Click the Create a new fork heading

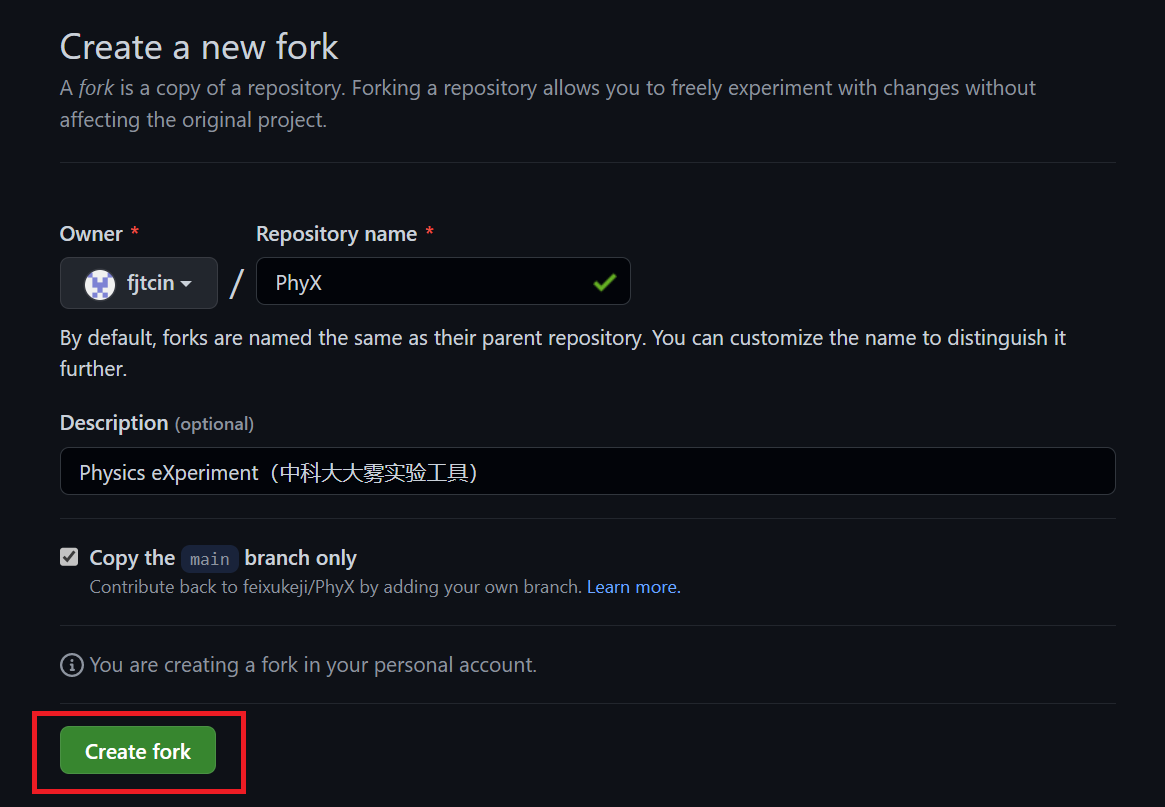point(199,47)
